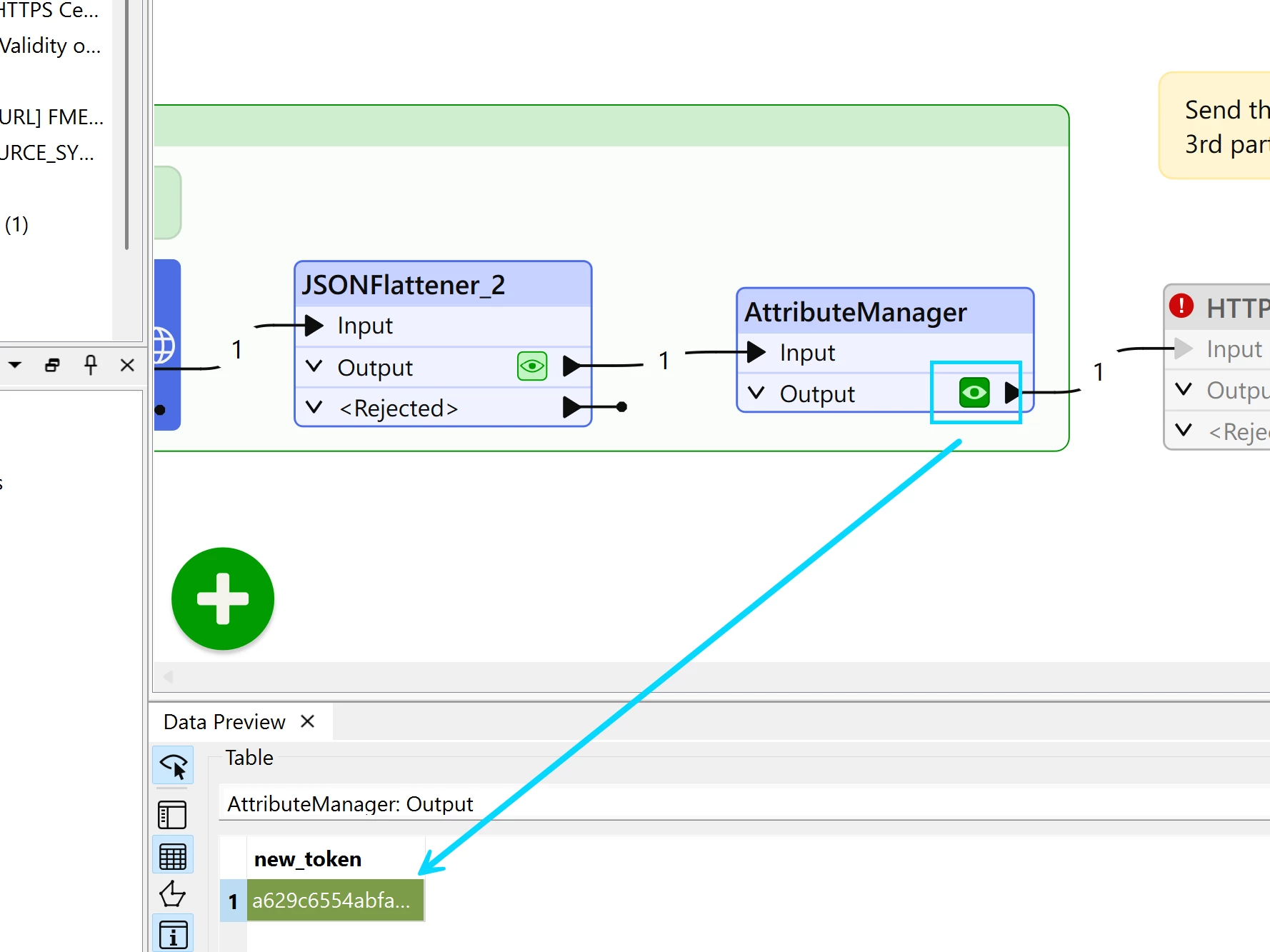Select the 'HTTPS Ce...' navigator item
Screen dimensions: 1270x952
pos(49,10)
